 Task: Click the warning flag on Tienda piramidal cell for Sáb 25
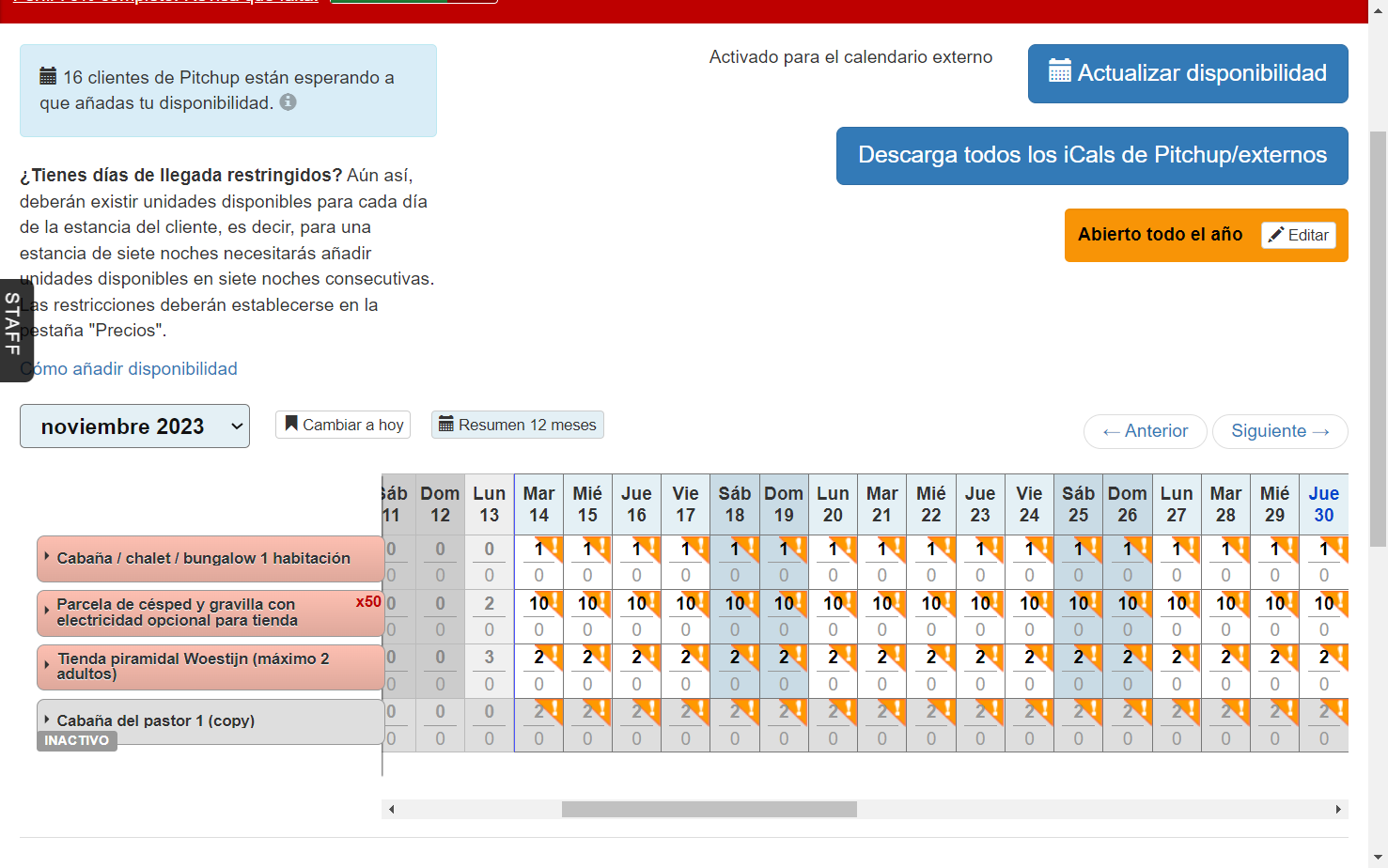(x=1092, y=655)
